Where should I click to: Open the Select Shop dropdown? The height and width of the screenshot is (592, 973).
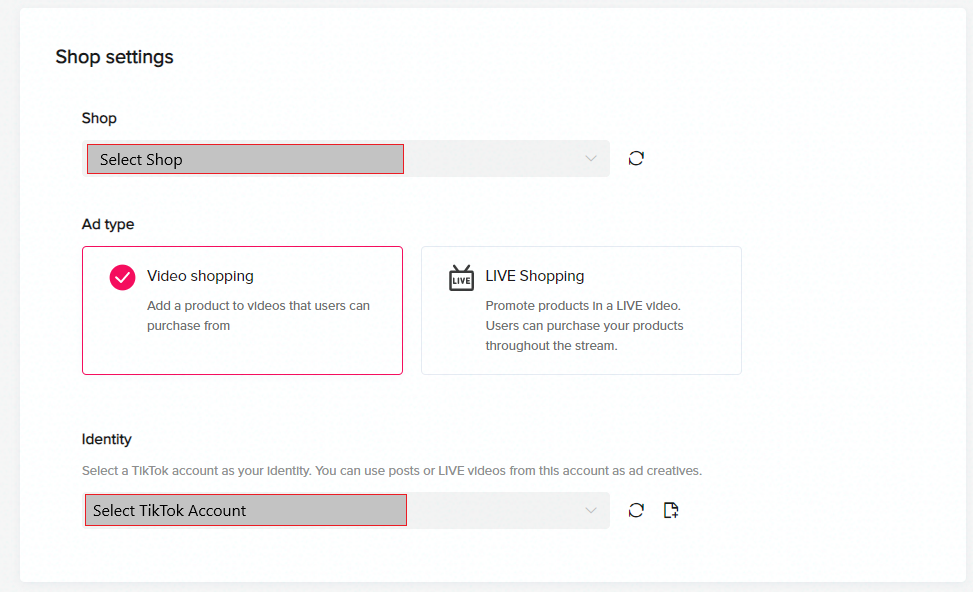[x=346, y=159]
